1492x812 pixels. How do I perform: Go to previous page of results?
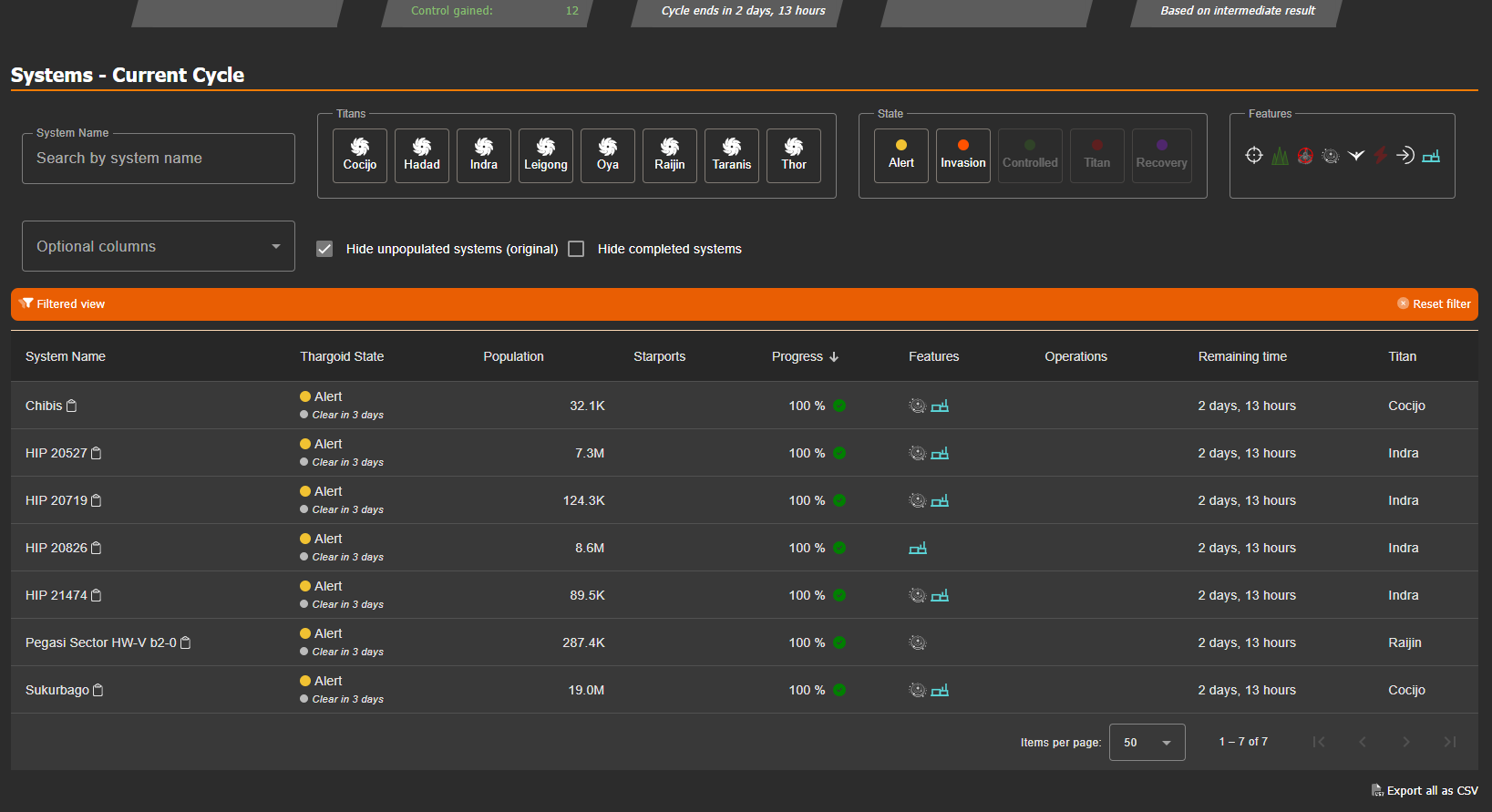(x=1363, y=742)
